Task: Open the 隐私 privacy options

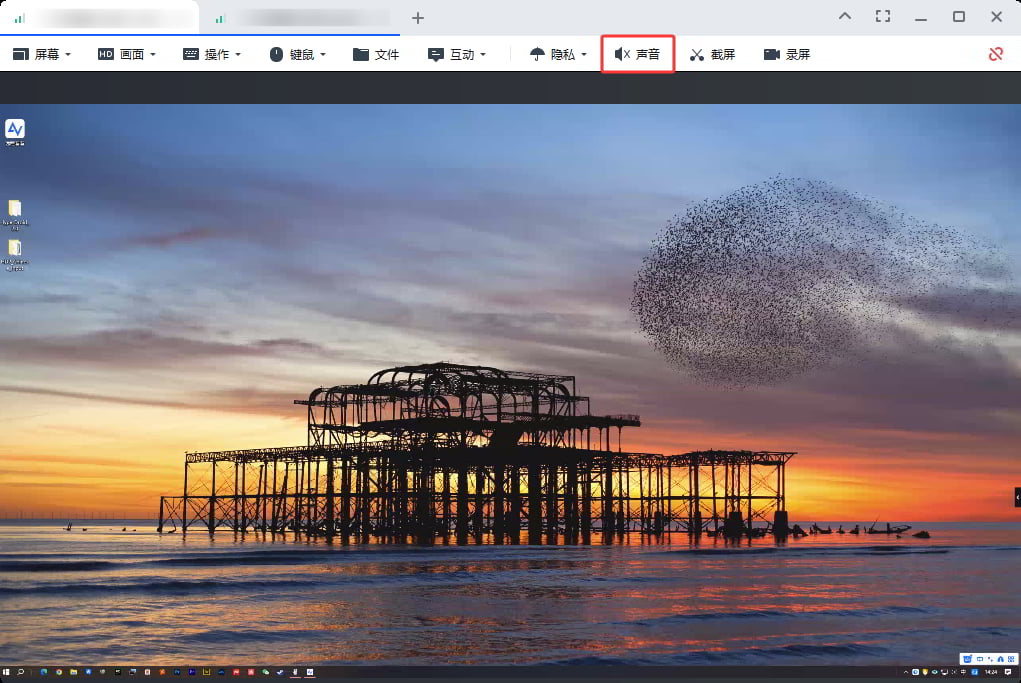Action: 558,54
